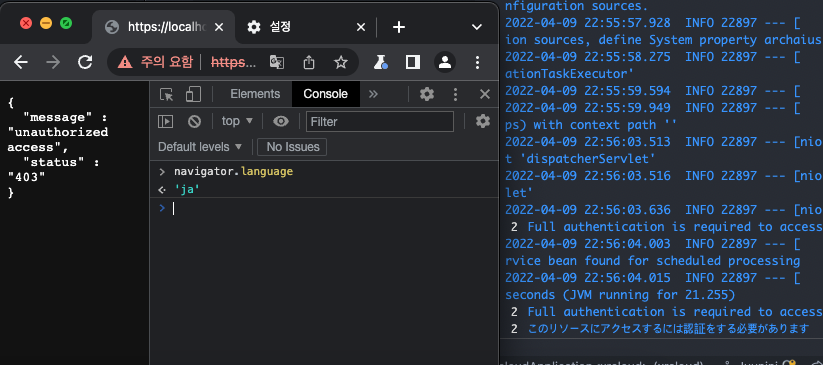Bookmark the page with the star icon

point(341,62)
